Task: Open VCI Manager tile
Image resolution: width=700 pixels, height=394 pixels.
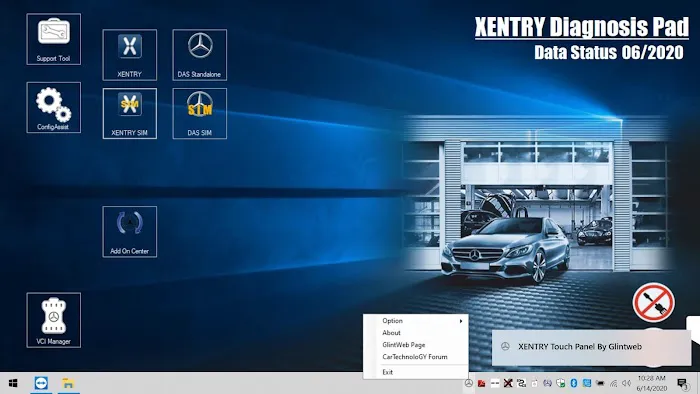Action: (x=54, y=320)
